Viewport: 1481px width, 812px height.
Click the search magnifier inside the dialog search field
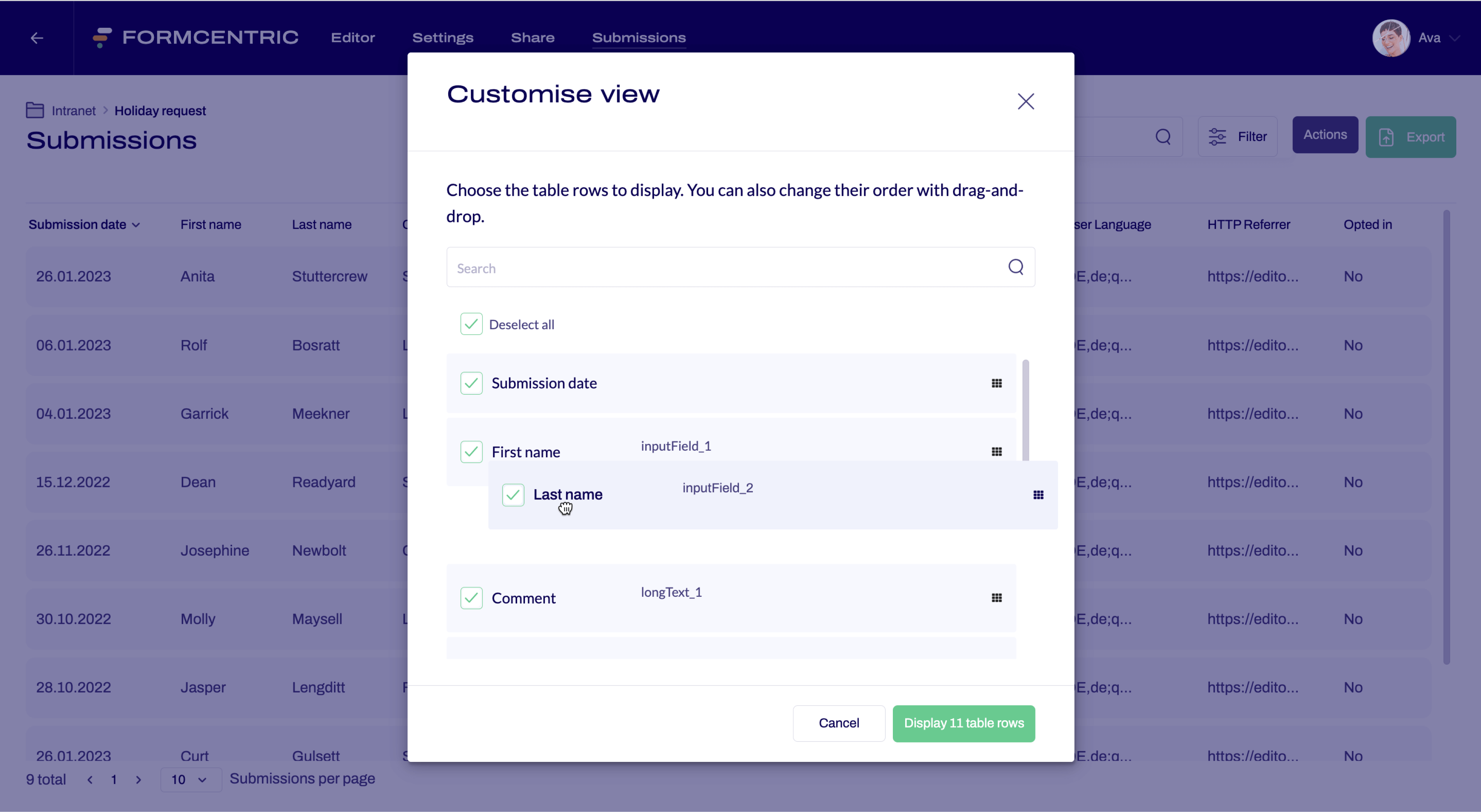1016,267
